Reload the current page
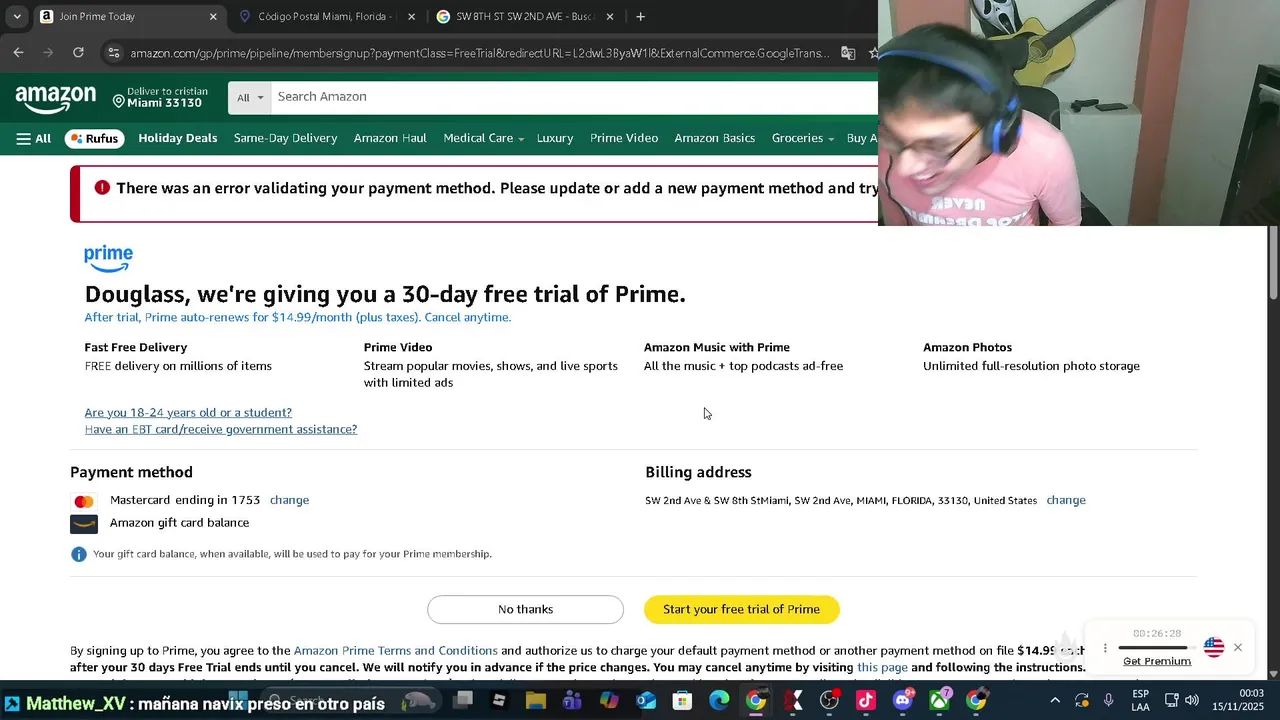Screen dimensions: 1280x720 pos(79,53)
